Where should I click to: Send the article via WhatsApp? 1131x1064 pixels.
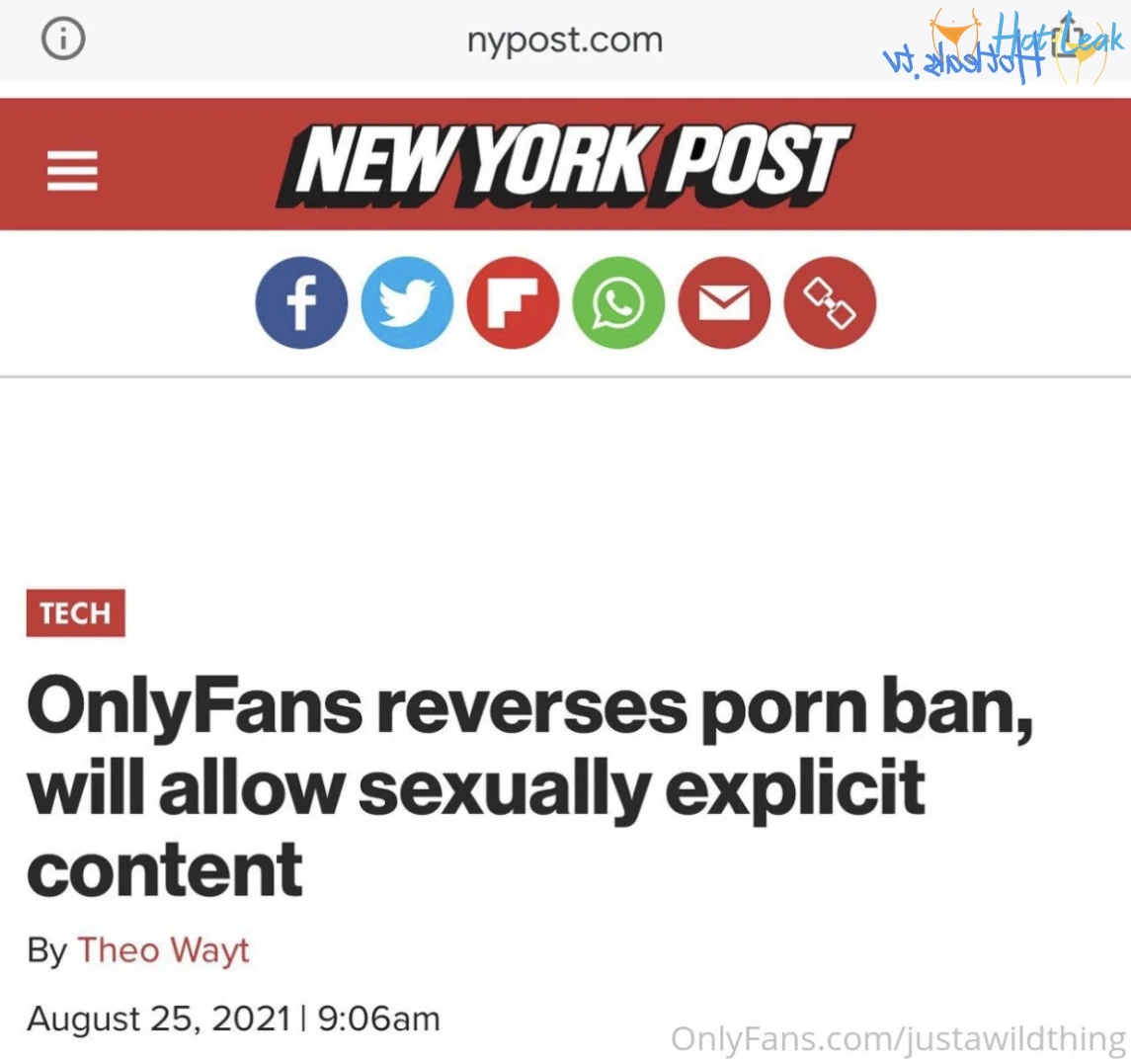click(619, 303)
